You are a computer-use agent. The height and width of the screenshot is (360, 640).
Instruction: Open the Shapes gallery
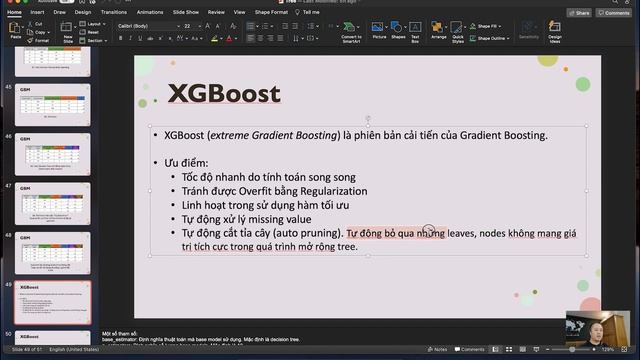click(x=398, y=30)
